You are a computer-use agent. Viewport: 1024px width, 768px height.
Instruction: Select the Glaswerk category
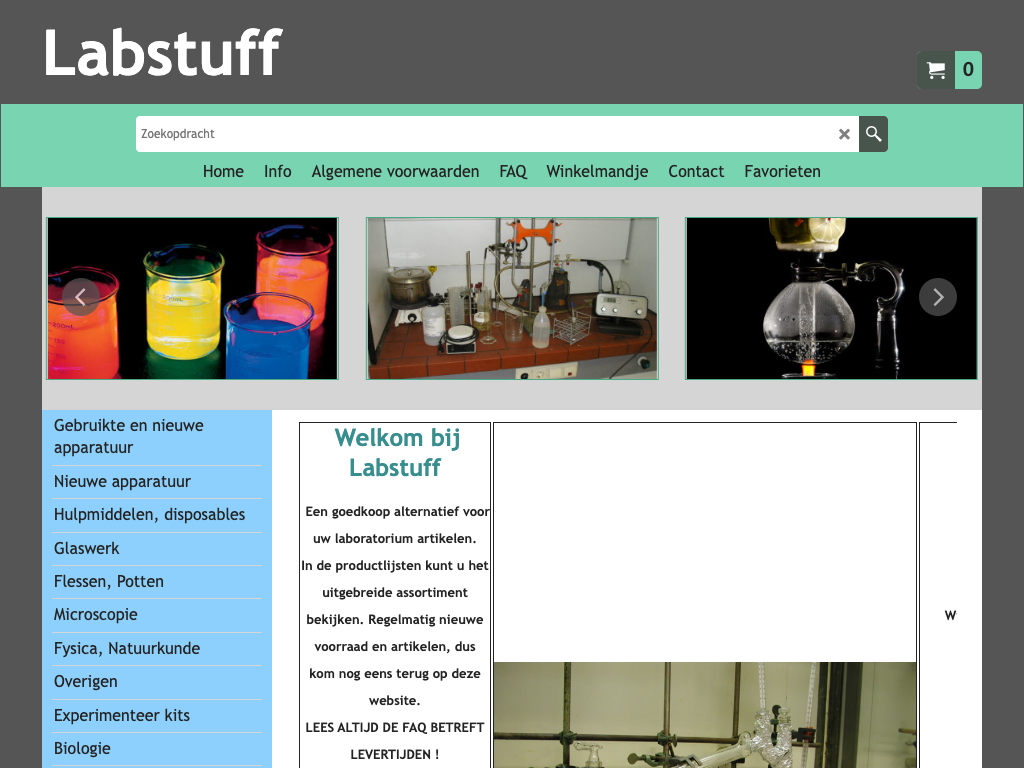pyautogui.click(x=87, y=548)
